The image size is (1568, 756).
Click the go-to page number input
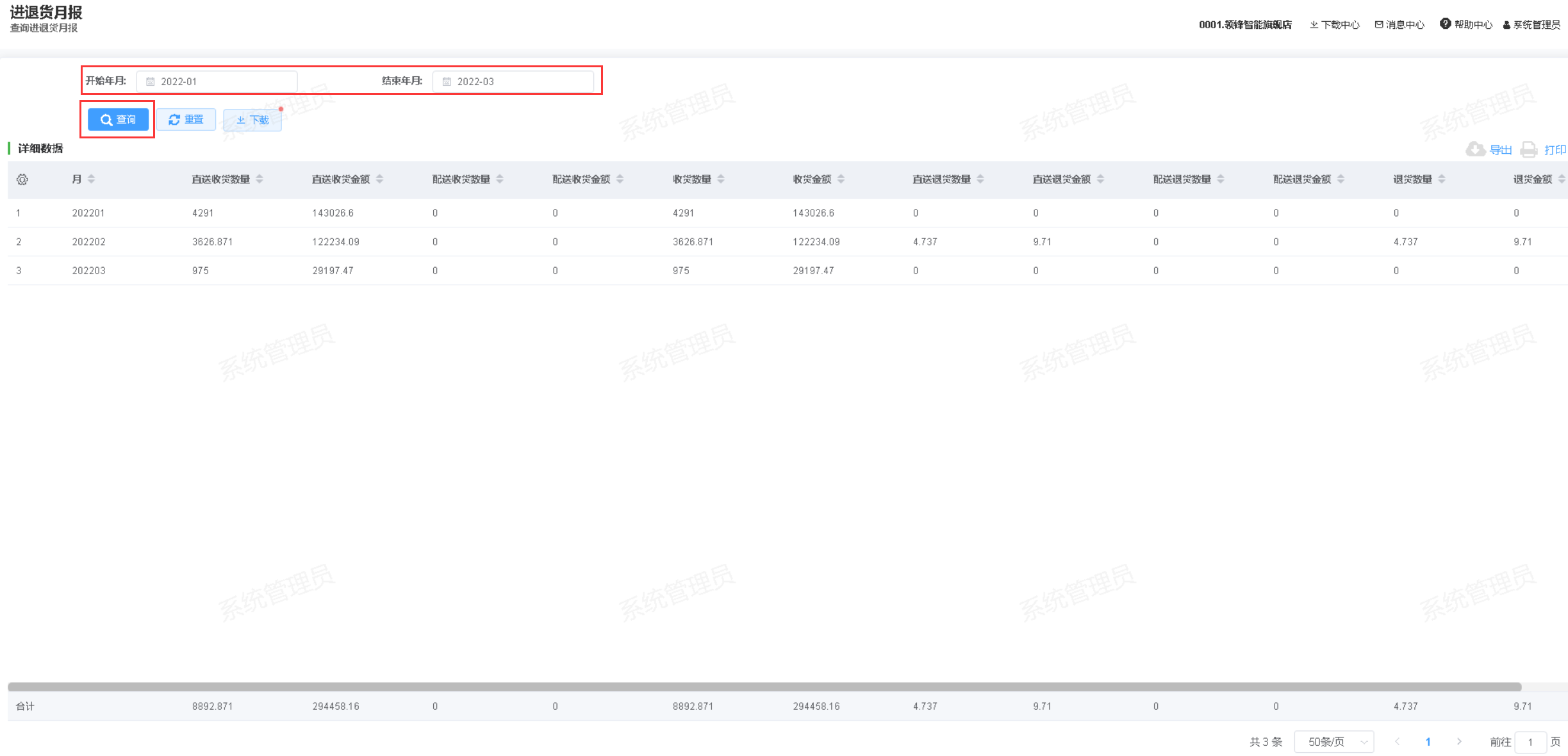[x=1530, y=742]
